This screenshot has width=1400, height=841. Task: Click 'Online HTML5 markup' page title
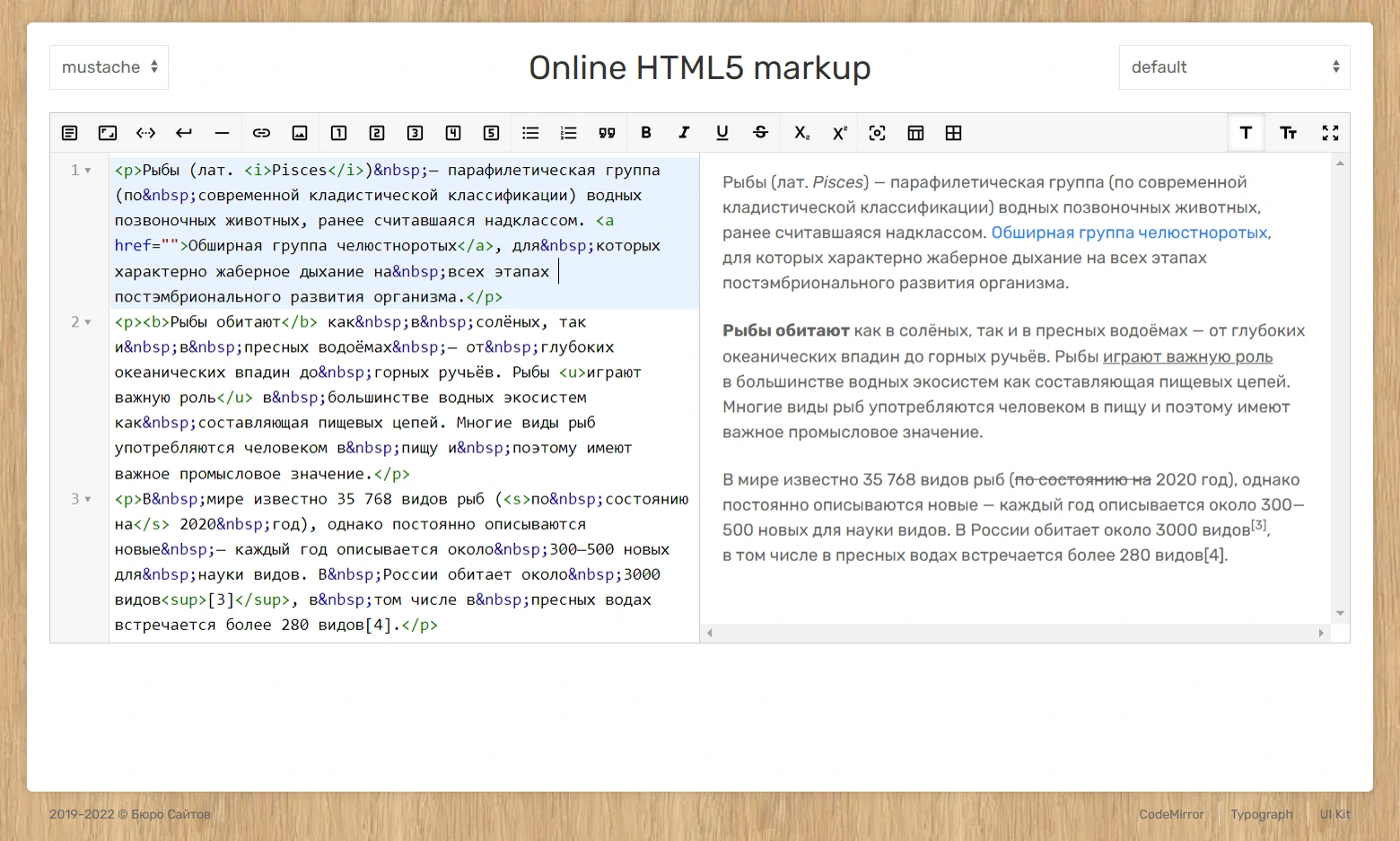click(x=700, y=67)
